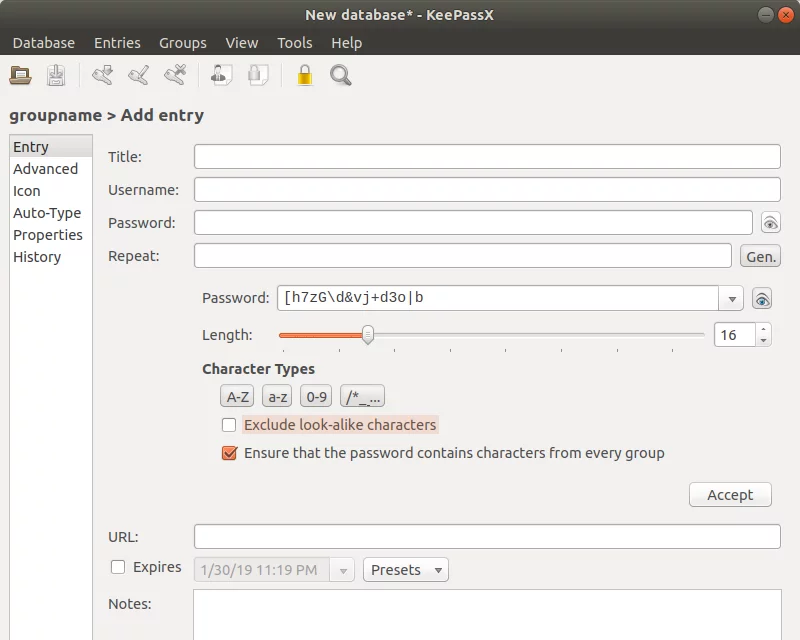The width and height of the screenshot is (800, 640).
Task: Open the Help menu
Action: (346, 43)
